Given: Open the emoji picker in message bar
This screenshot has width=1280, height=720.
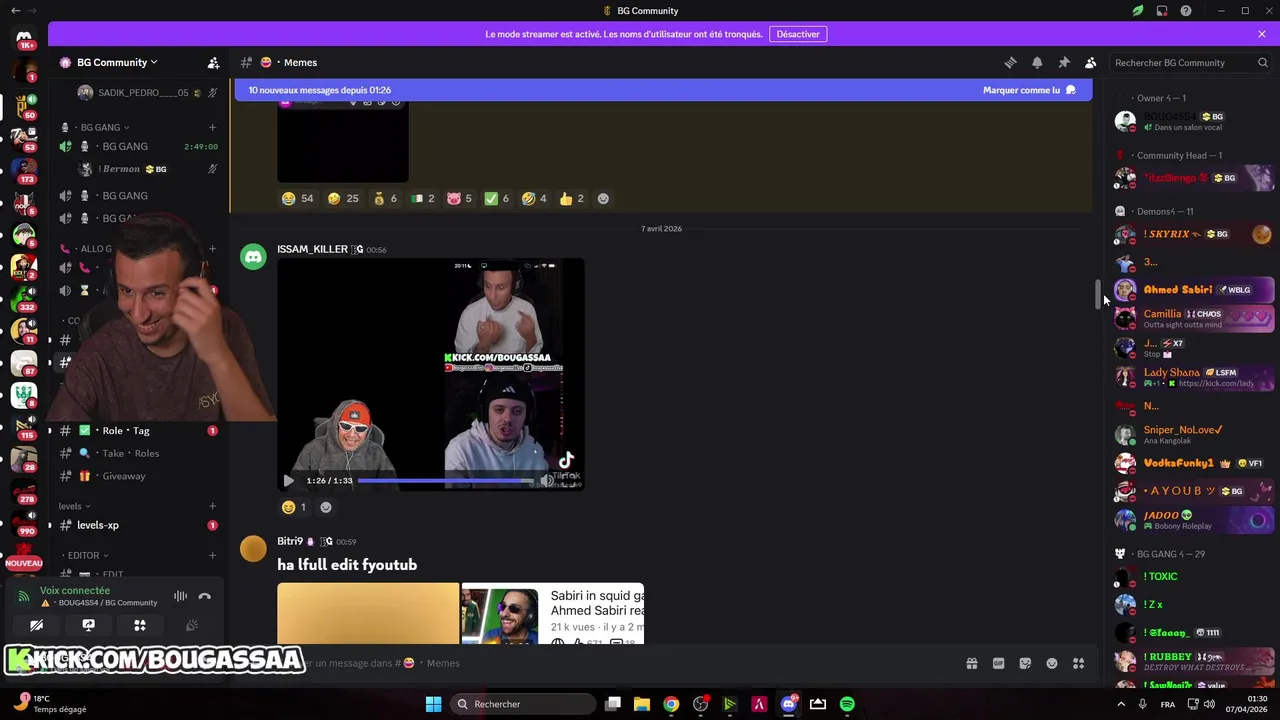Looking at the screenshot, I should [x=1052, y=663].
